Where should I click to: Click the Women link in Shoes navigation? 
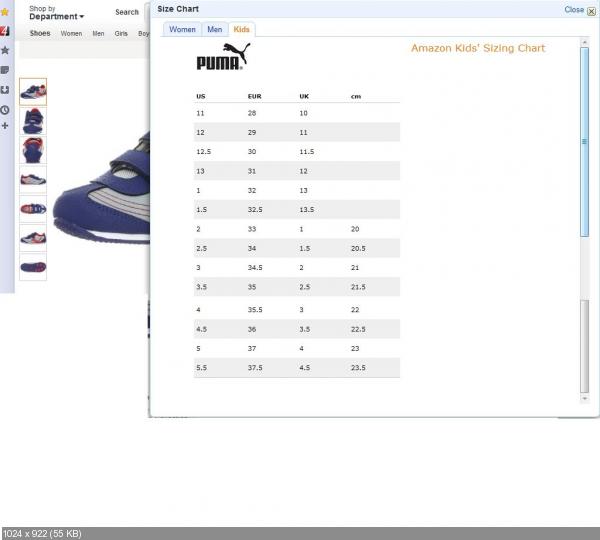71,34
